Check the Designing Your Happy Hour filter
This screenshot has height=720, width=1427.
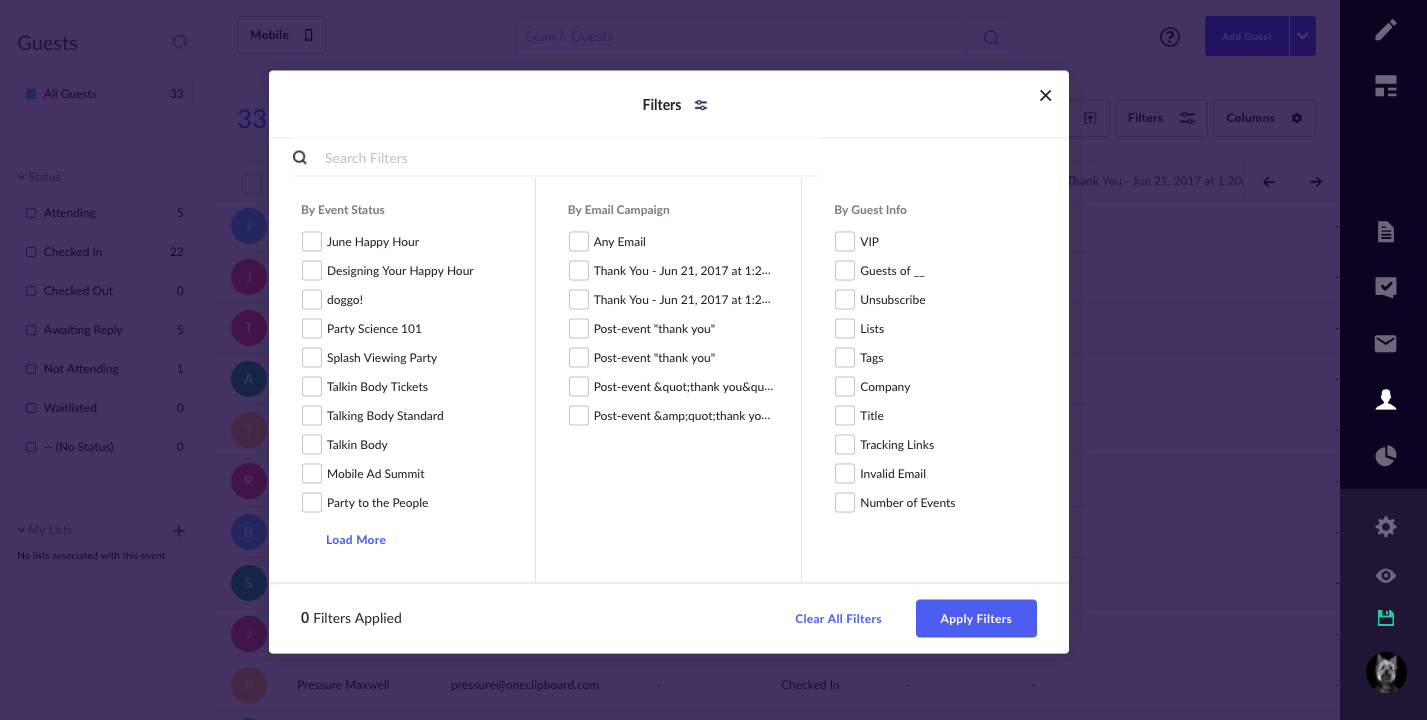pos(312,271)
